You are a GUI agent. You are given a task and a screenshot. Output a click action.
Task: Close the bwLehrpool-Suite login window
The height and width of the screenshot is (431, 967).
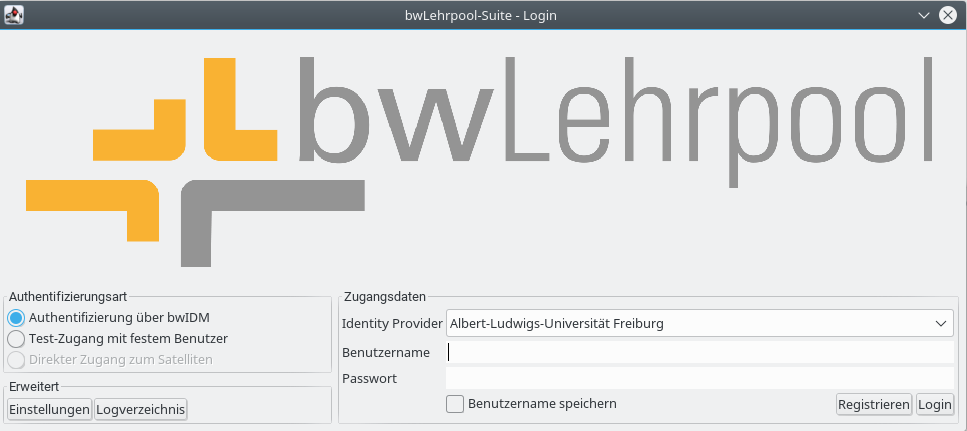[x=946, y=15]
